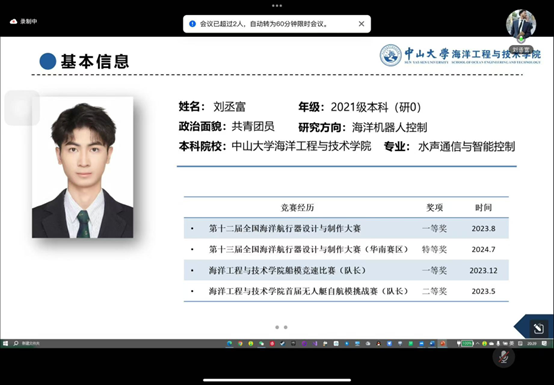Select the first page indicator dot
Screen dimensions: 554x385
tap(277, 327)
